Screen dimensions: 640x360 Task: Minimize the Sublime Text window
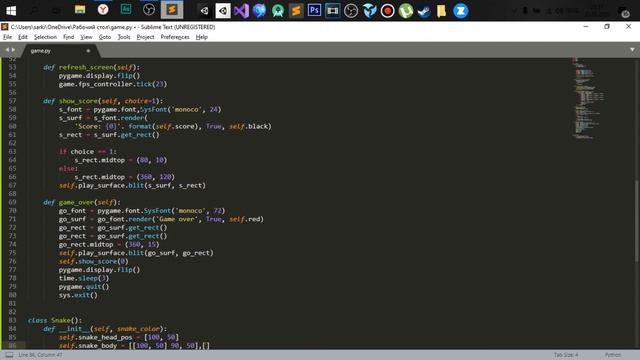[x=586, y=27]
